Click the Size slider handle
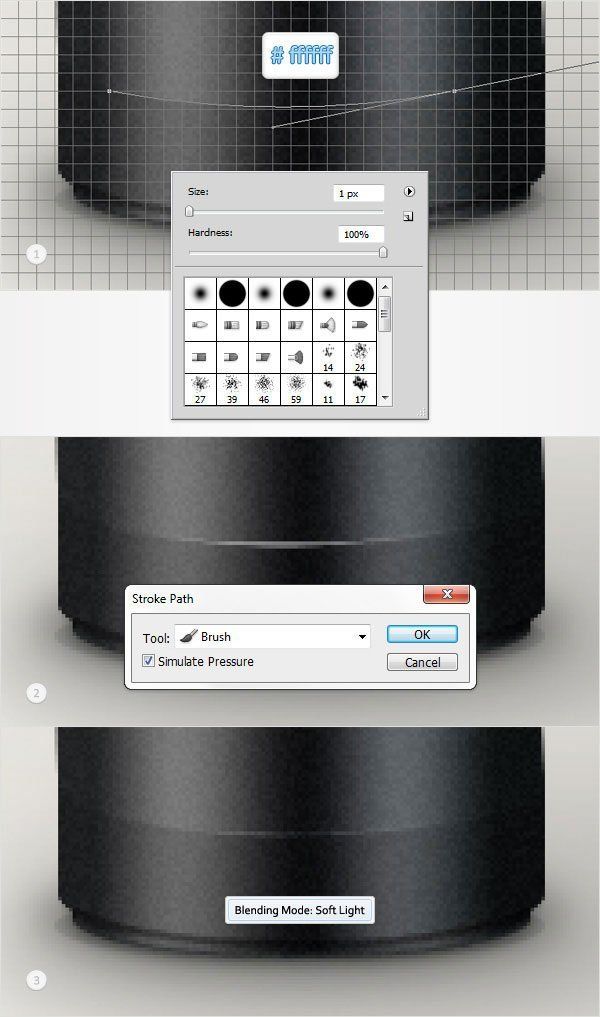Viewport: 600px width, 1017px height. coord(189,211)
